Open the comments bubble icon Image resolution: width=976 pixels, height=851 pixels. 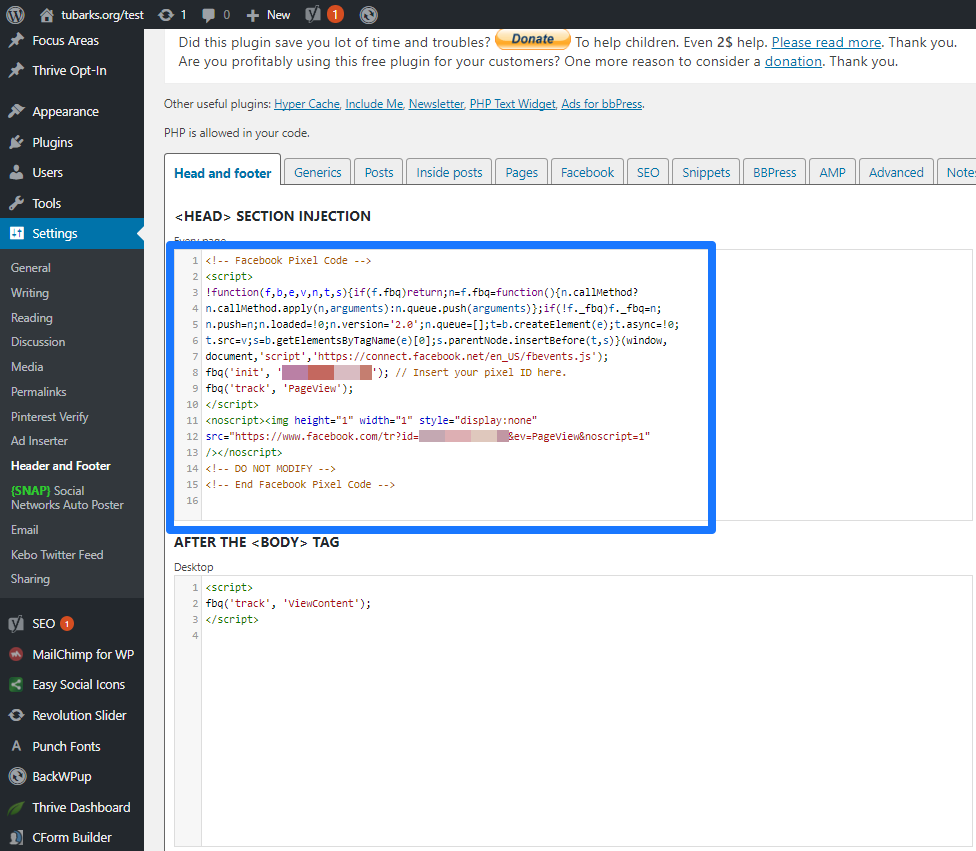point(208,15)
